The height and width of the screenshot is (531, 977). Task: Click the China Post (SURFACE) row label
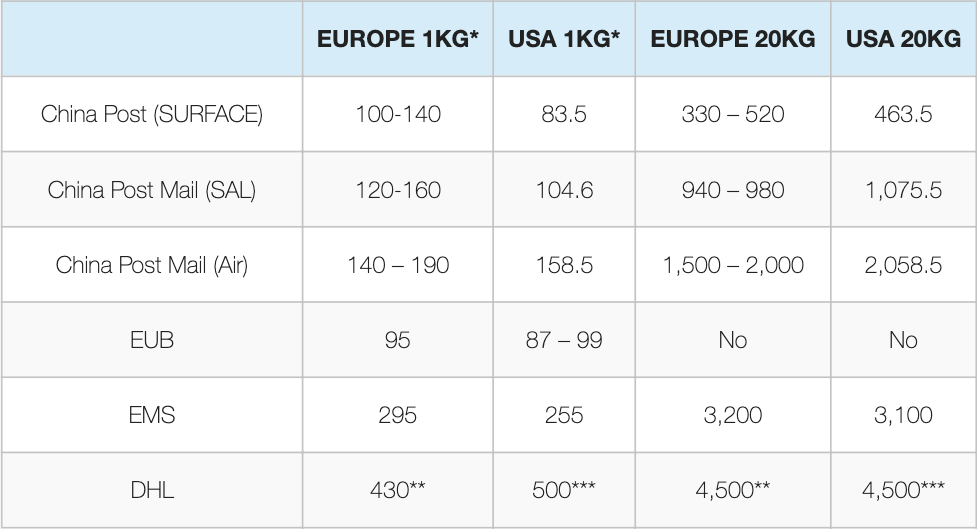pyautogui.click(x=152, y=114)
